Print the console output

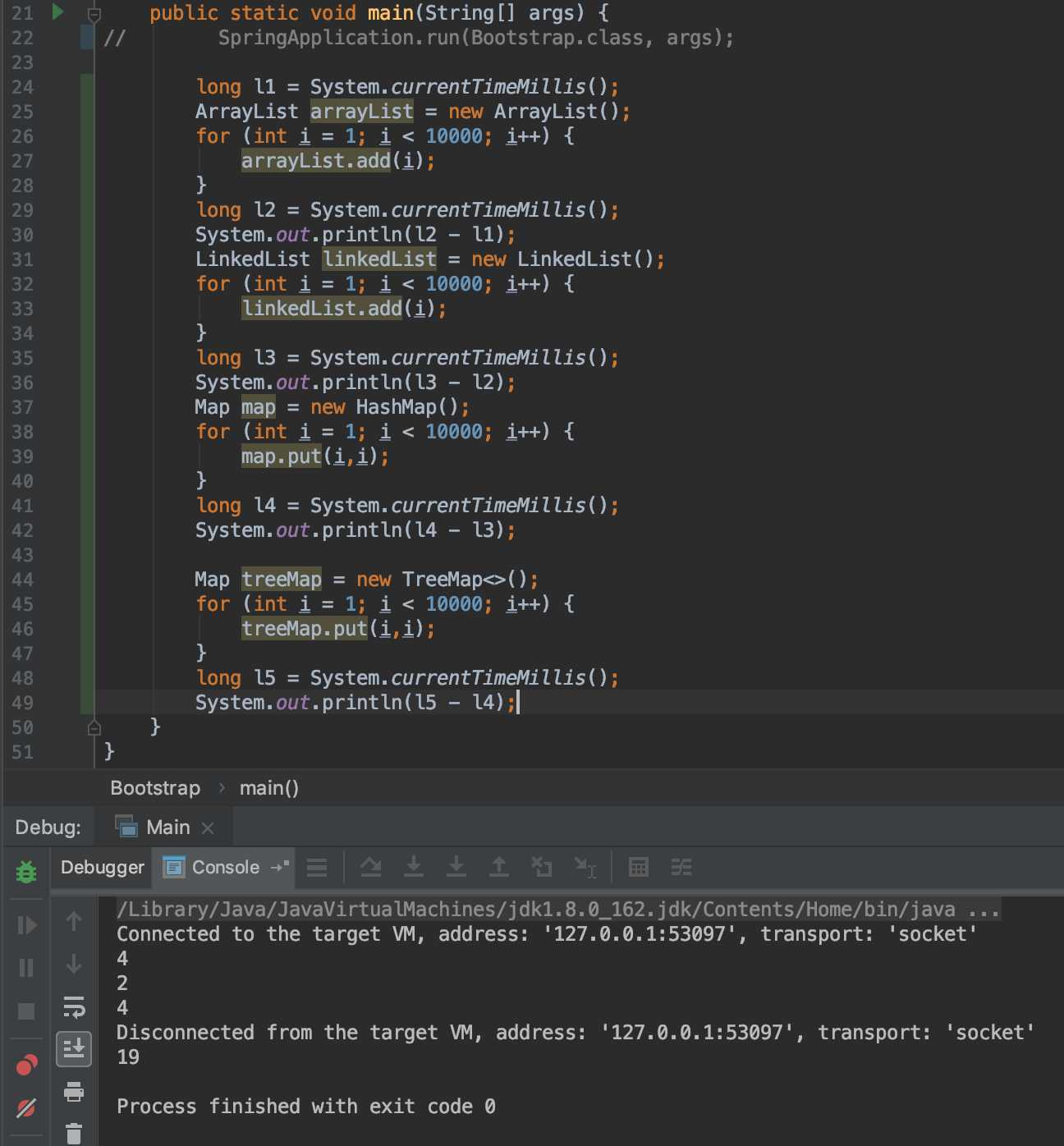(x=74, y=1092)
